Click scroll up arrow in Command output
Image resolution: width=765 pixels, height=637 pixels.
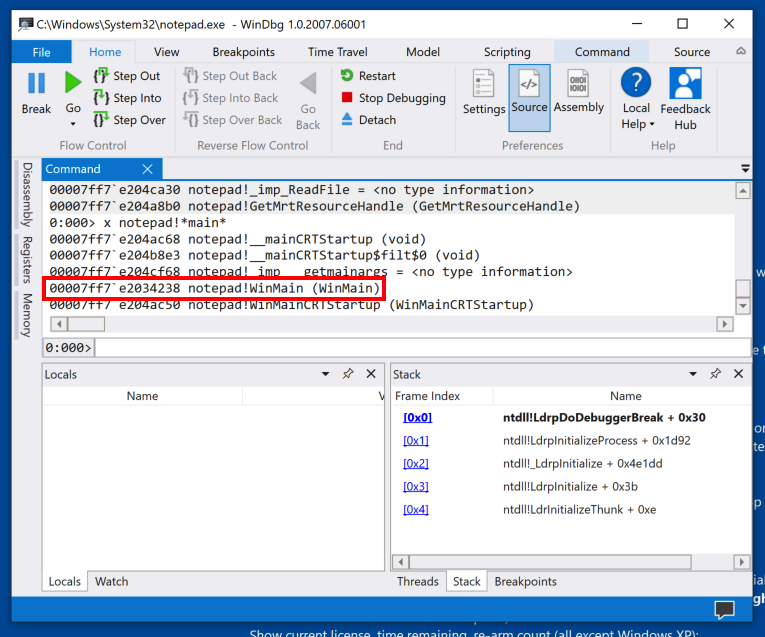point(743,191)
